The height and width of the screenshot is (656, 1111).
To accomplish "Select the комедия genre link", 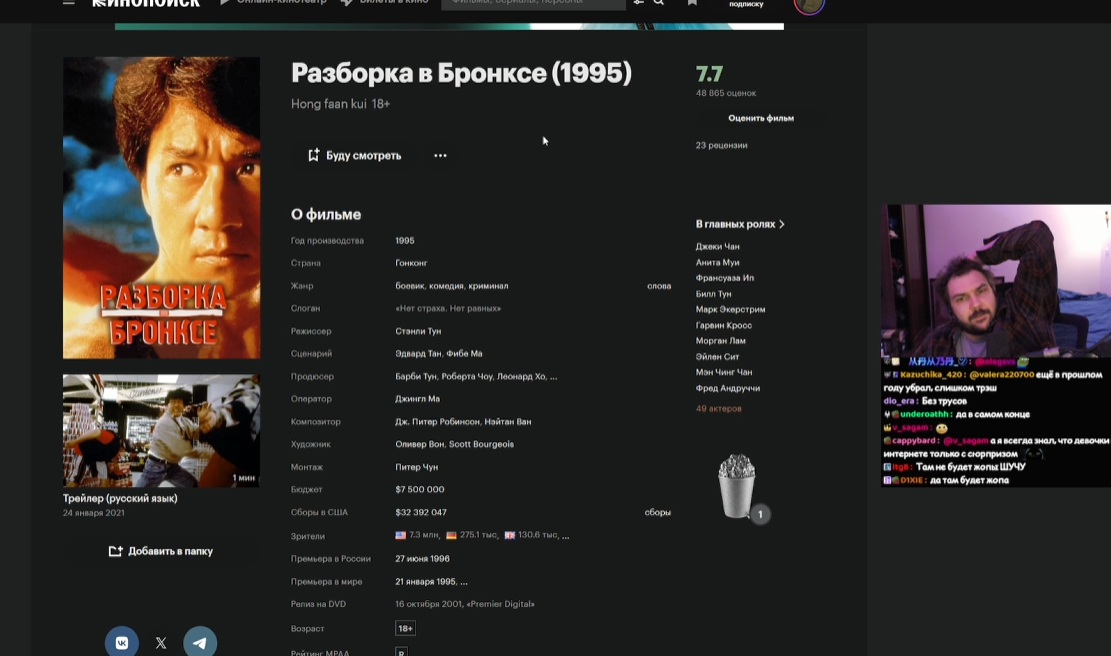I will [446, 285].
